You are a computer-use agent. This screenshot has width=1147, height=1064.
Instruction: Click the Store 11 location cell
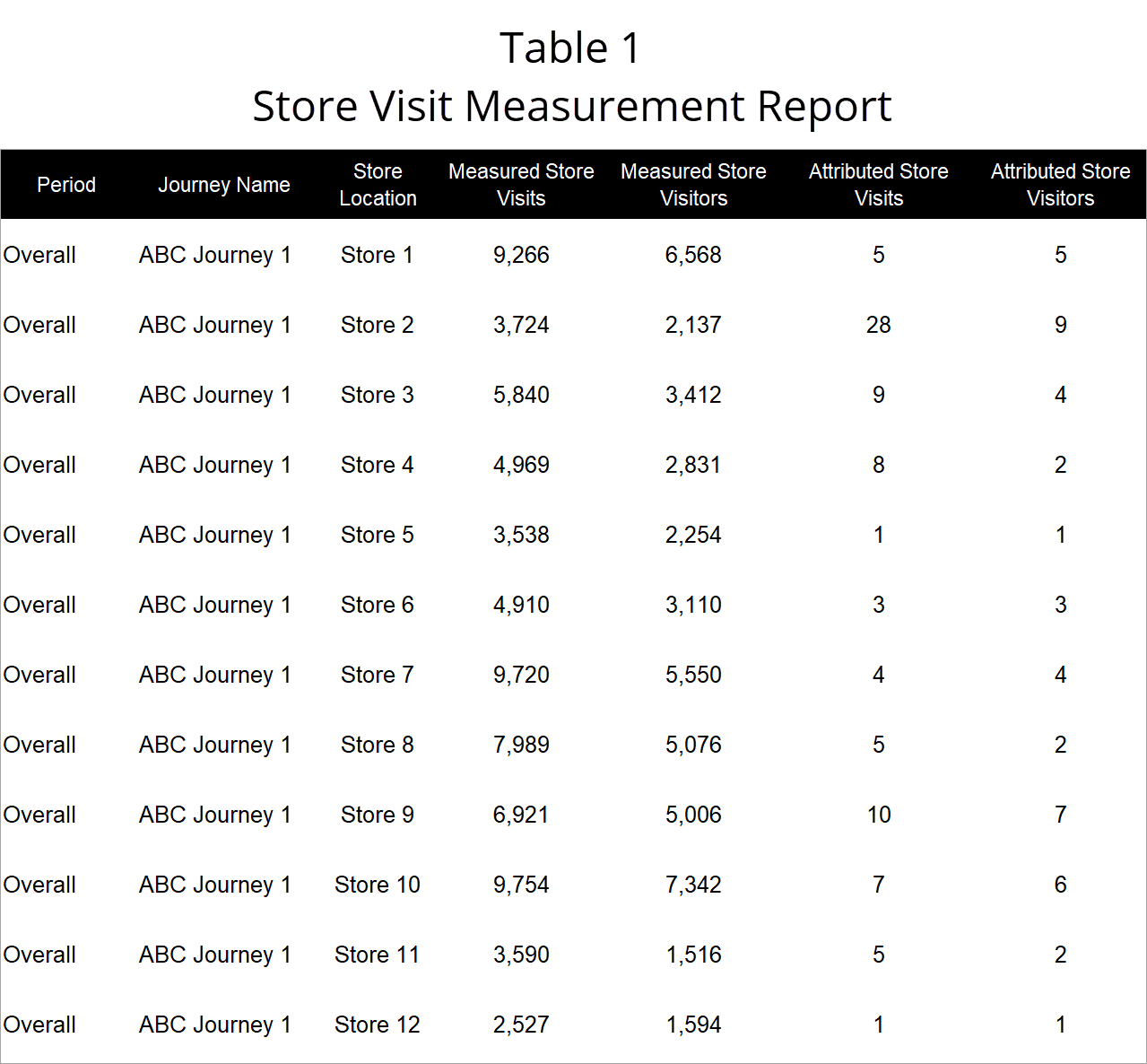pyautogui.click(x=377, y=955)
